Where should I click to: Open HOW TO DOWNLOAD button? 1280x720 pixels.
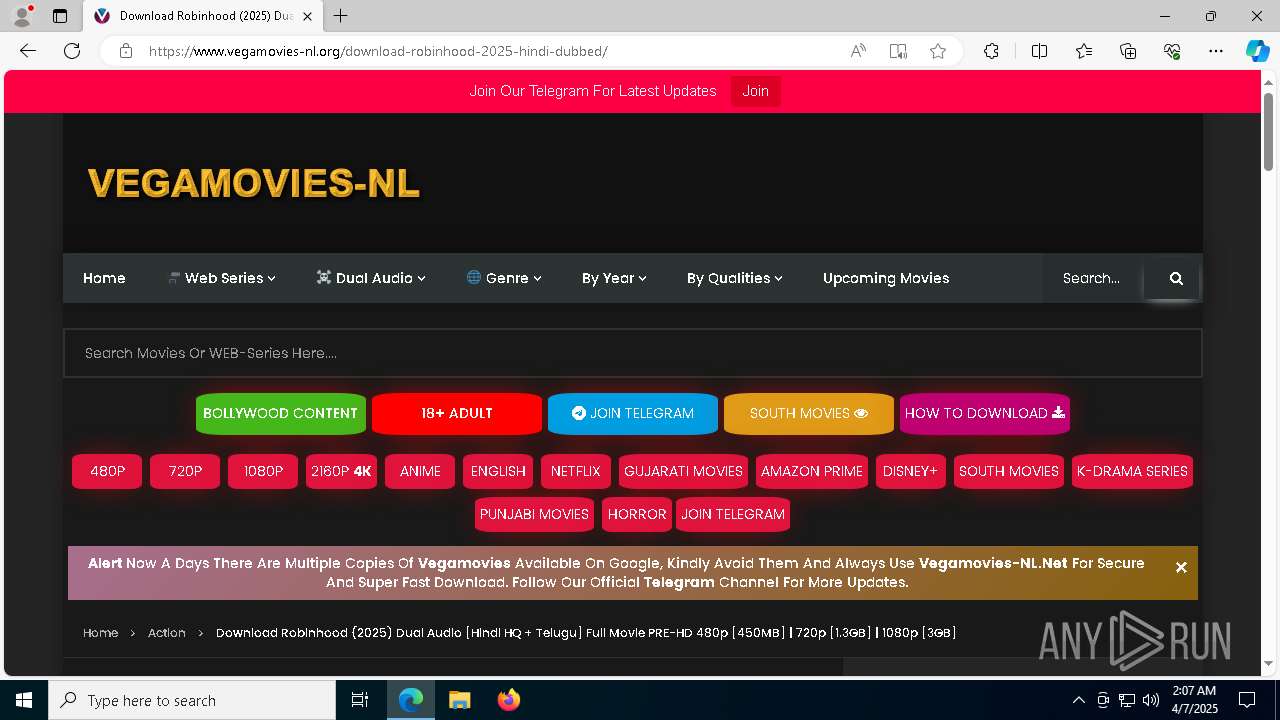984,413
